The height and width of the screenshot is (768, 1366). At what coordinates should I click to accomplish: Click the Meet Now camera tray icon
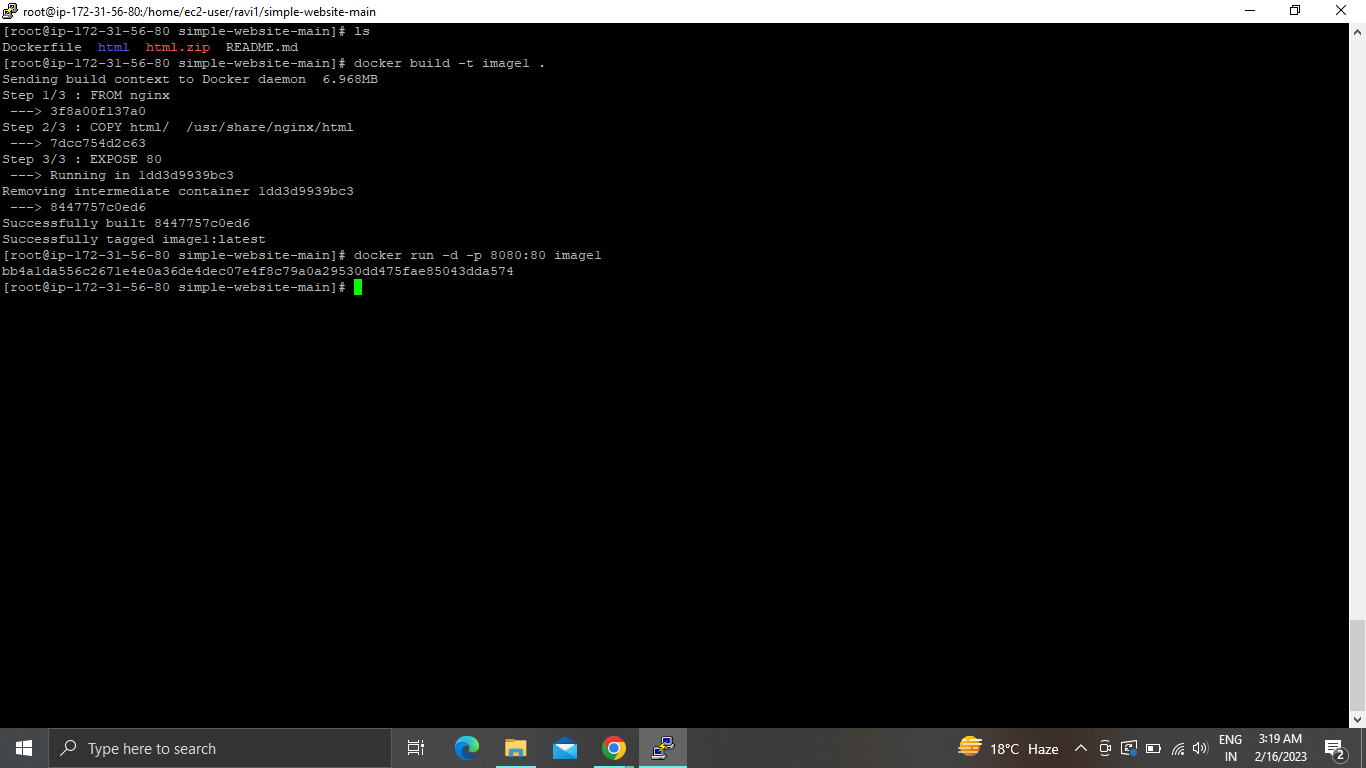coord(1105,748)
